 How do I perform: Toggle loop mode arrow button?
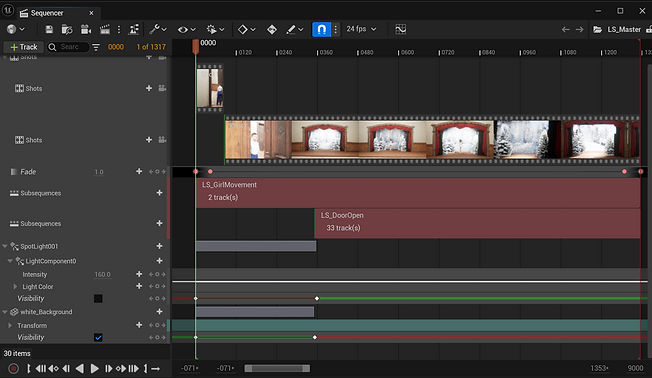point(156,368)
